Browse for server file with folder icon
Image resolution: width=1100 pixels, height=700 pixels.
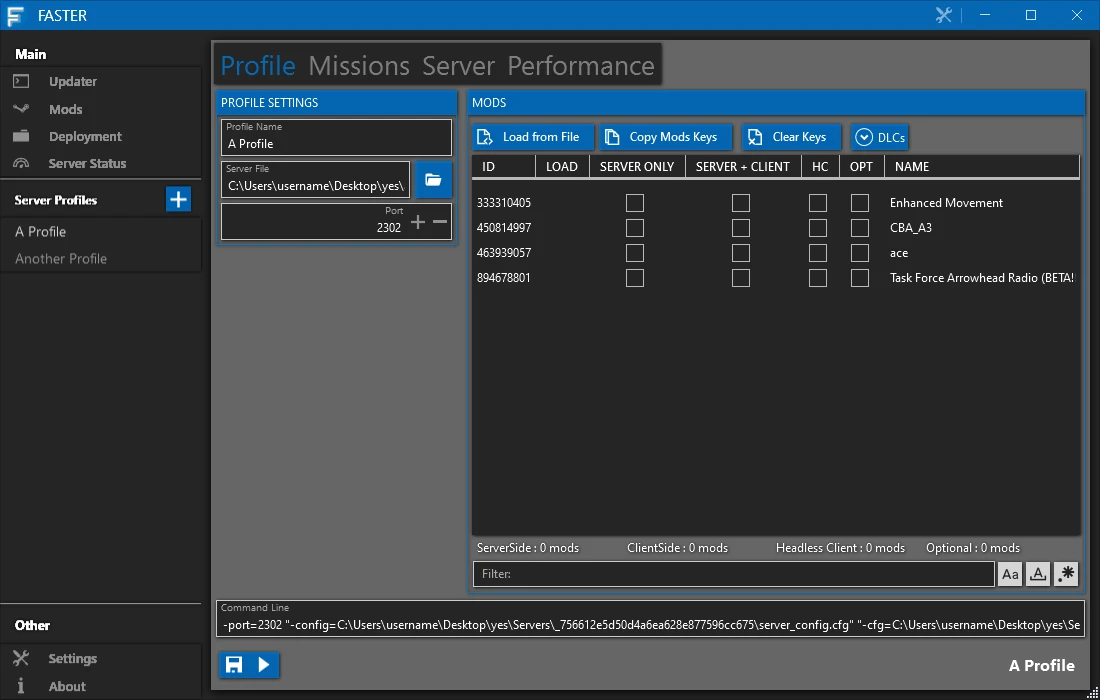click(x=433, y=180)
